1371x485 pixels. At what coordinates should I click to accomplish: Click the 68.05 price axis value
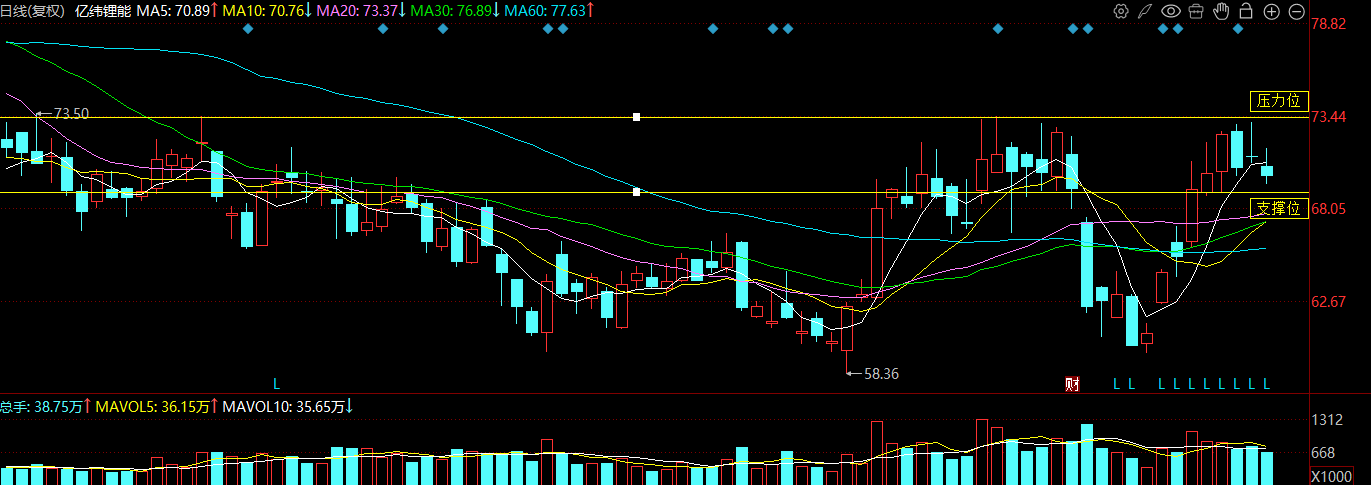click(1329, 209)
